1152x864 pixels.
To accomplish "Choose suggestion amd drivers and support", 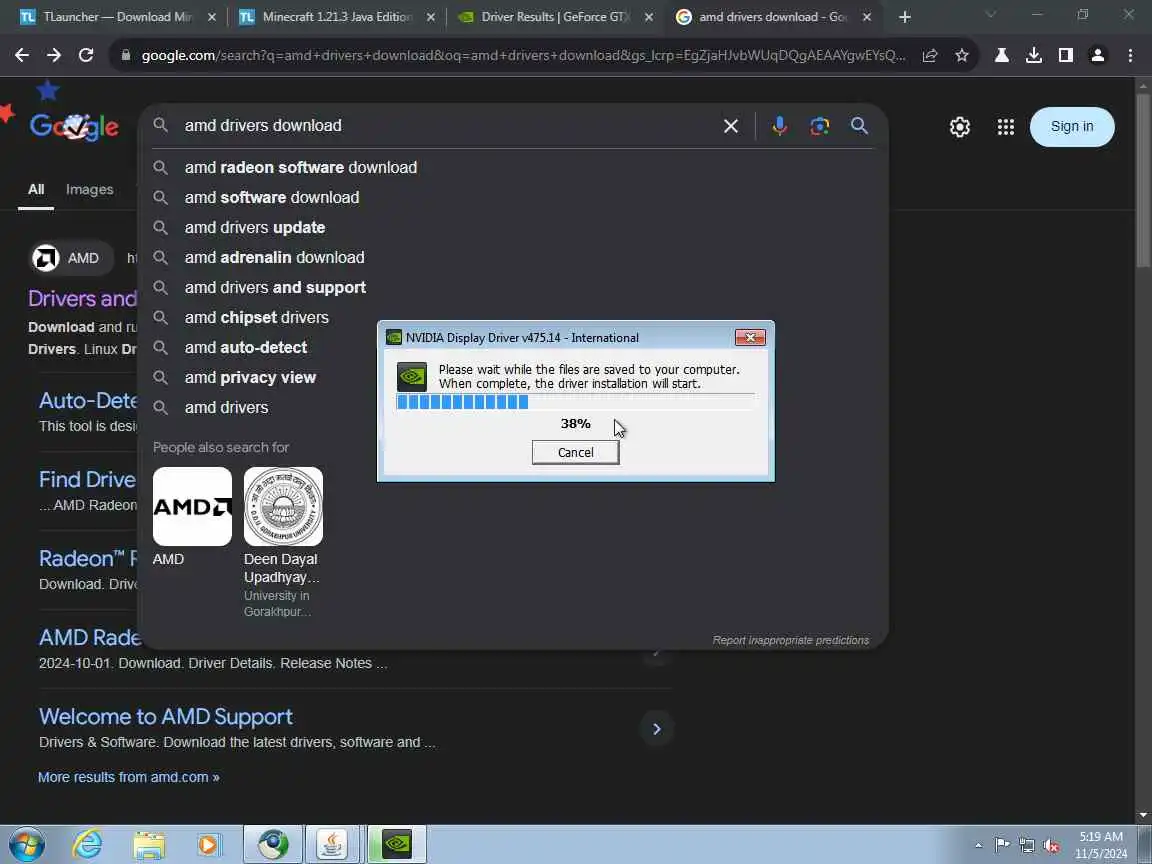I will pos(513,288).
